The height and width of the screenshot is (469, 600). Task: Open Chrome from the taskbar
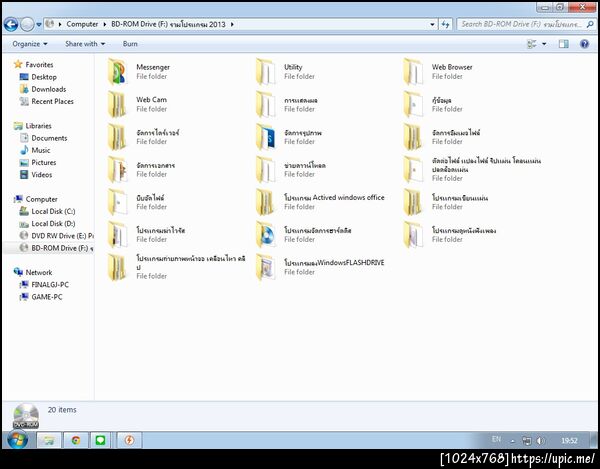pos(76,440)
